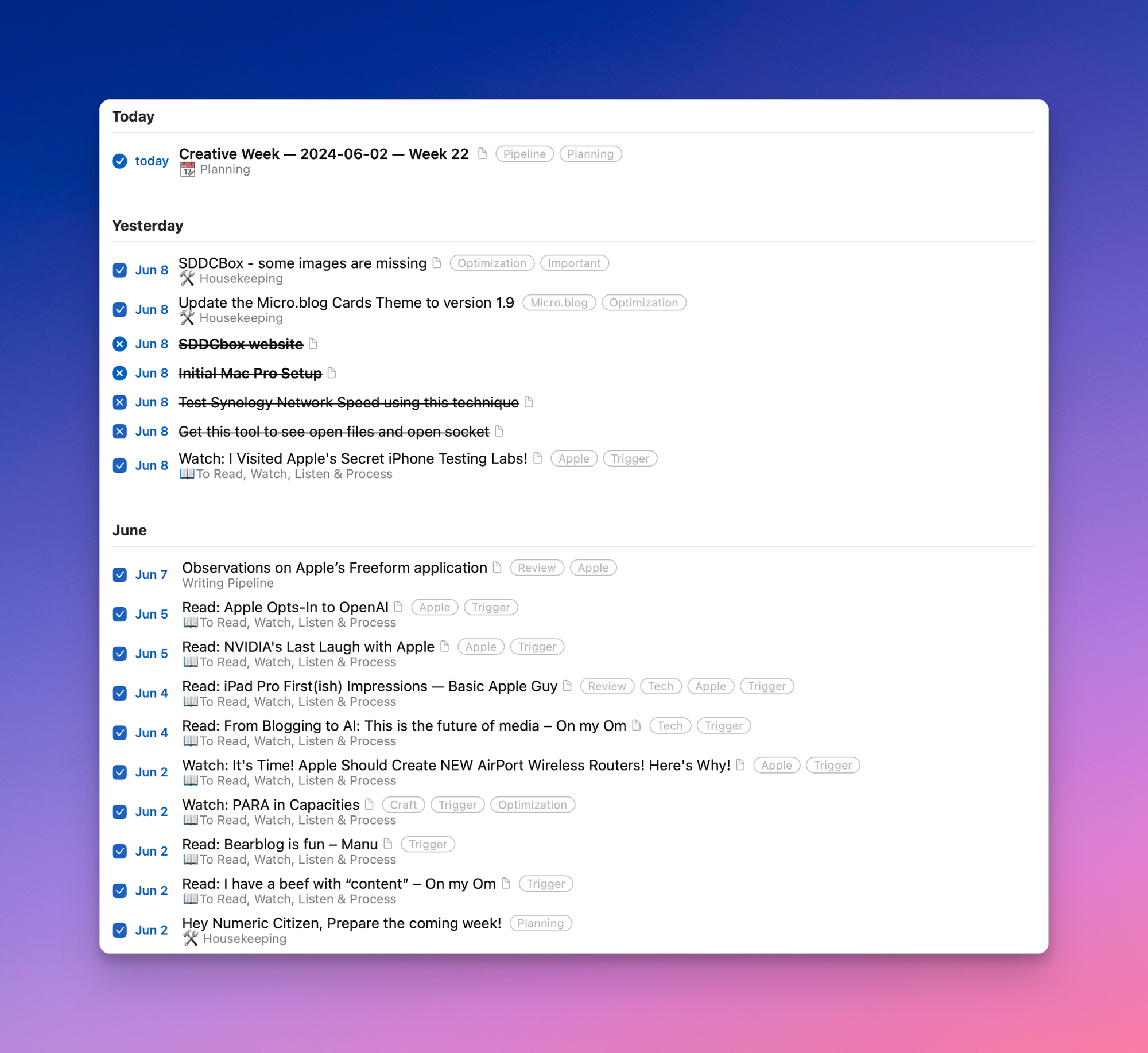Uncheck the completed Creative Week checkbox

tap(119, 161)
